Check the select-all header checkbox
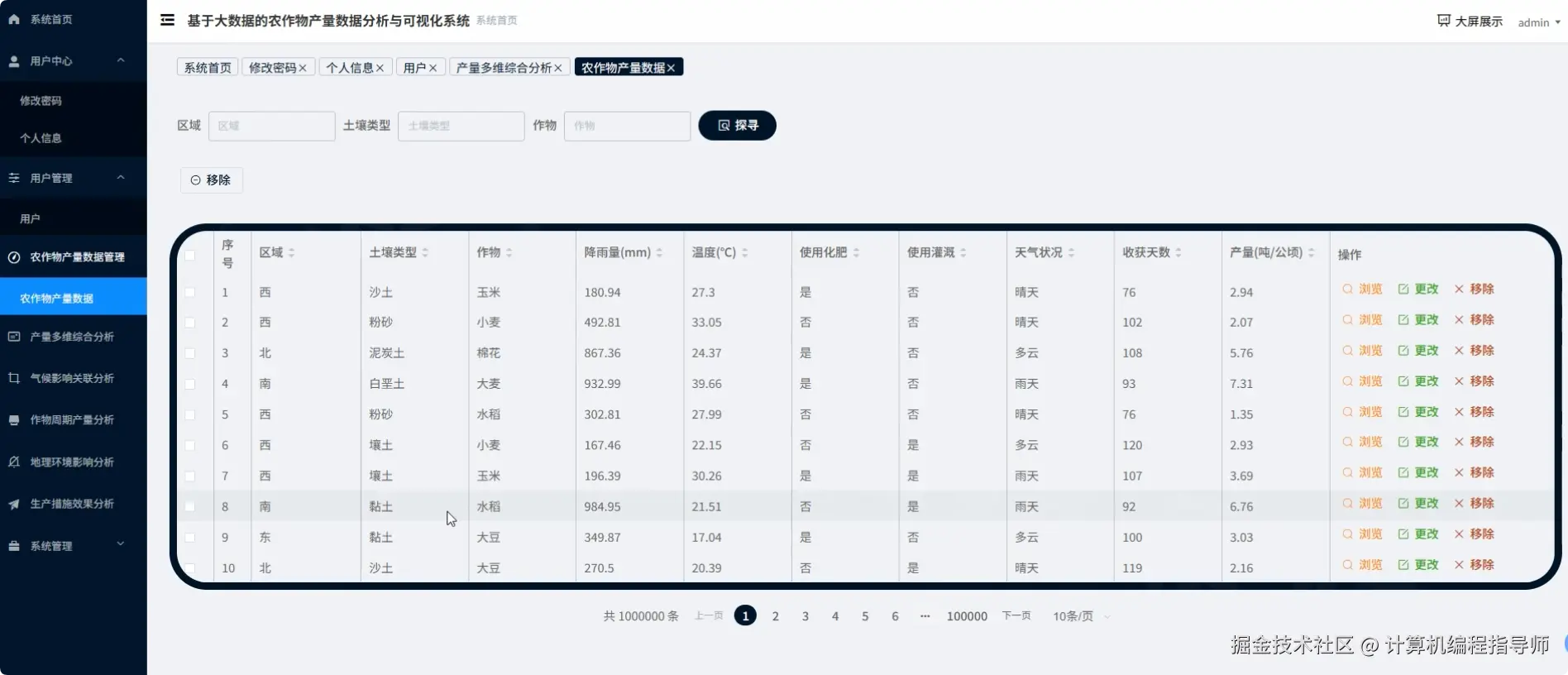This screenshot has width=1568, height=675. (189, 255)
